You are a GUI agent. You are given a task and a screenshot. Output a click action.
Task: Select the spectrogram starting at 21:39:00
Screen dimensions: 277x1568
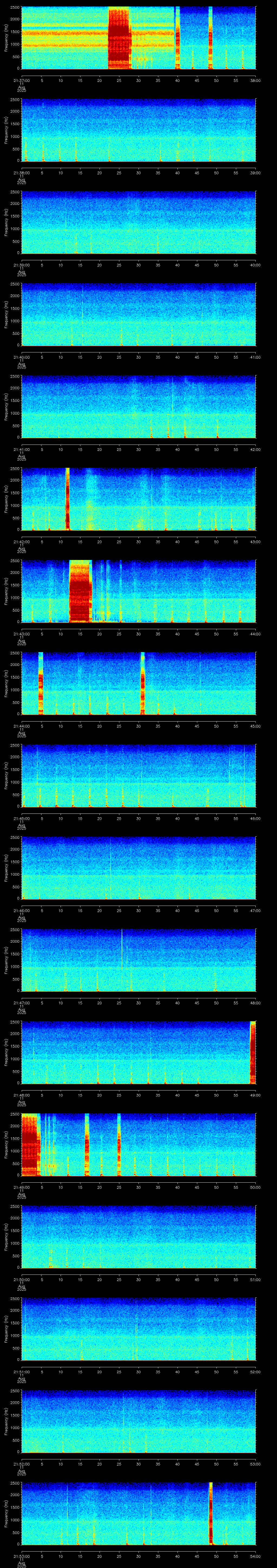point(138,222)
